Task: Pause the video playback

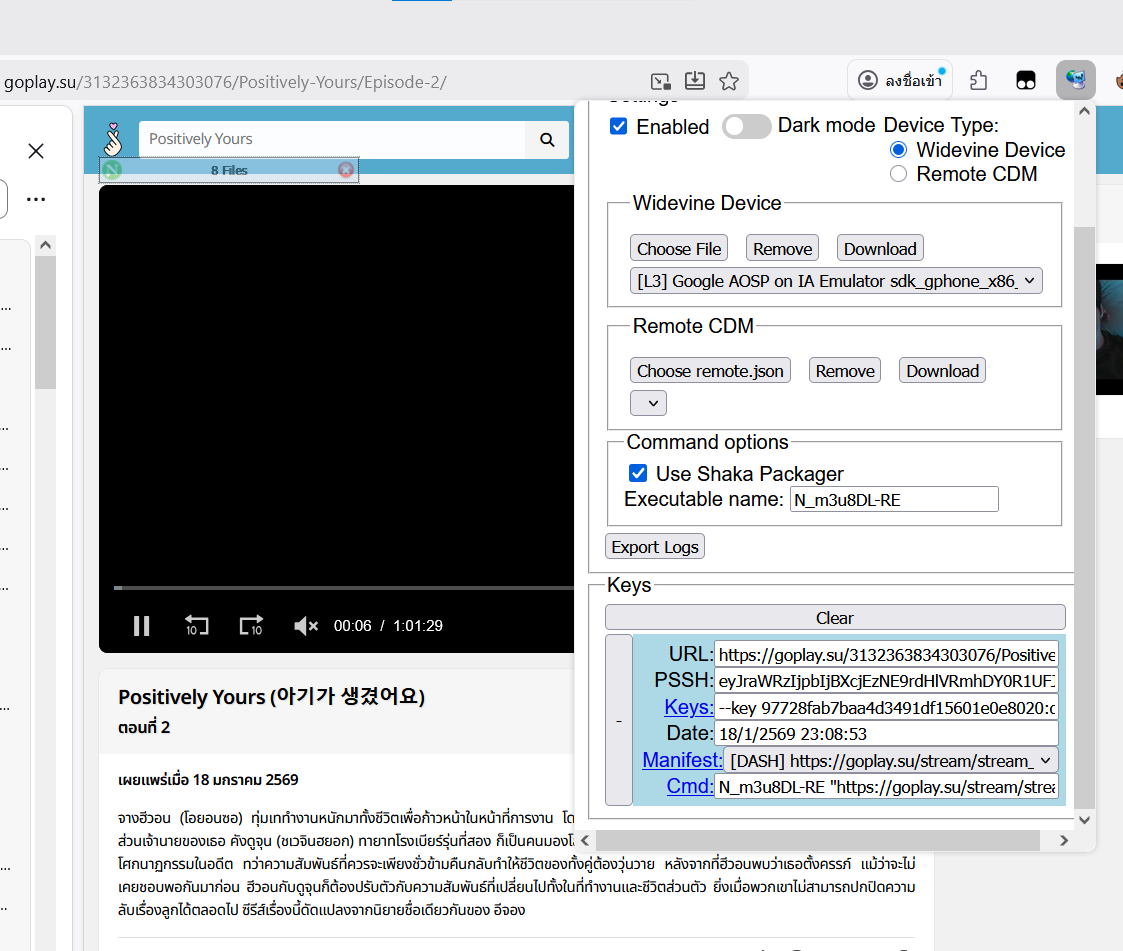Action: point(142,626)
